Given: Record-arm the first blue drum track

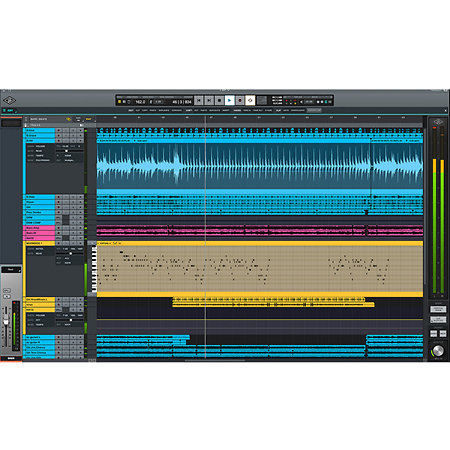Looking at the screenshot, I should coord(59,131).
